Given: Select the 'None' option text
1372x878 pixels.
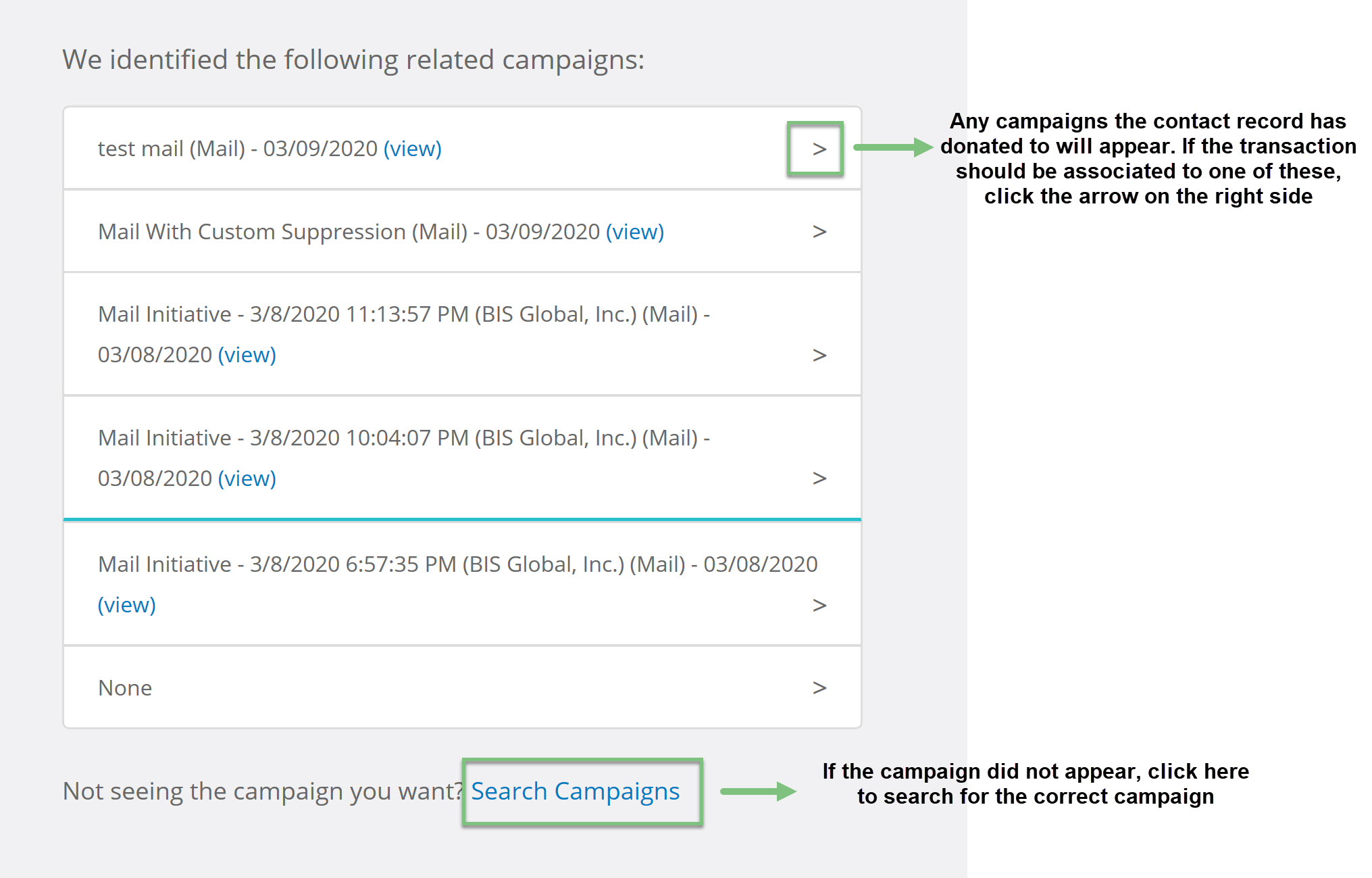Looking at the screenshot, I should pos(125,688).
